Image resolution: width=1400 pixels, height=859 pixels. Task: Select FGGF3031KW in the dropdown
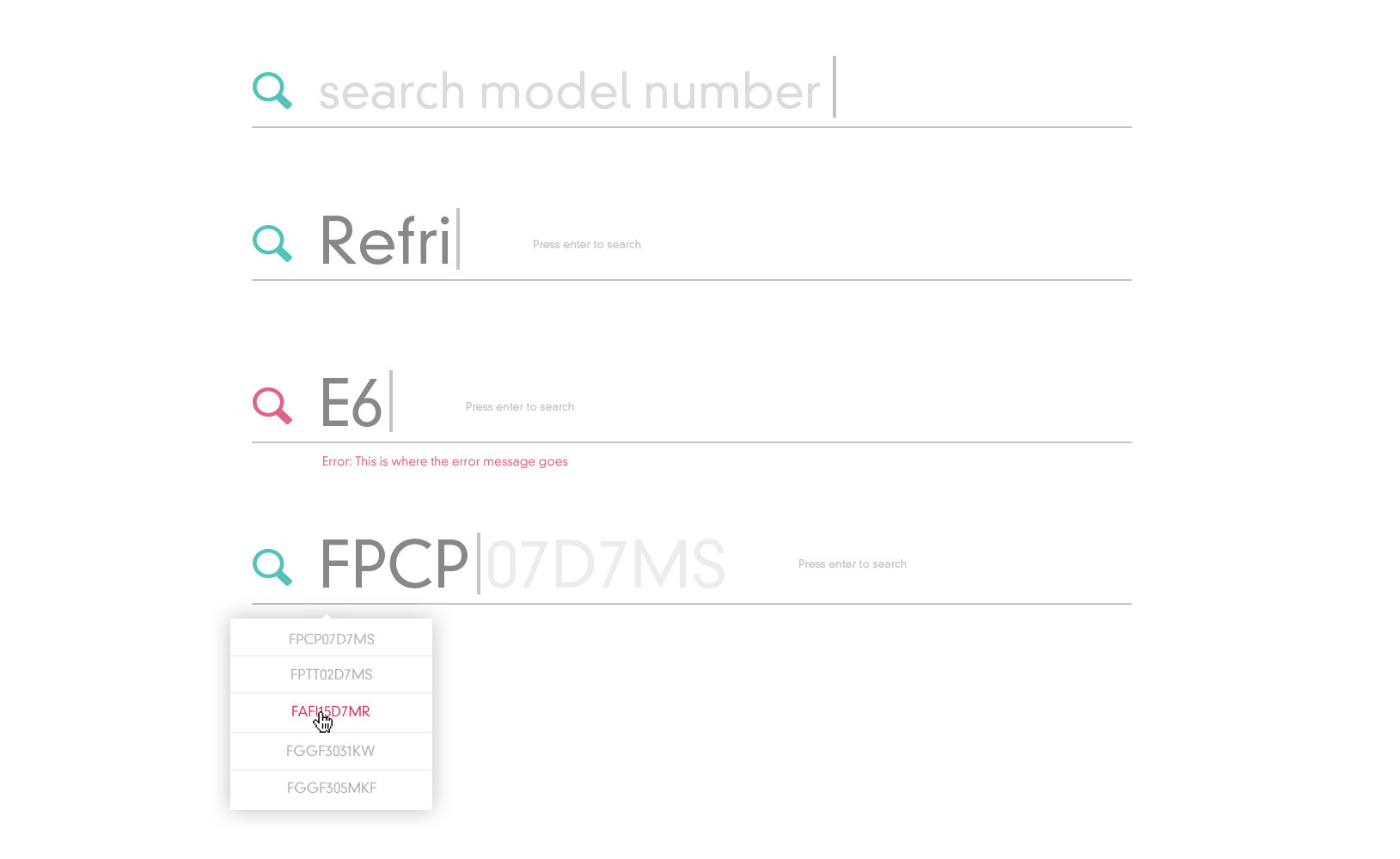coord(331,751)
